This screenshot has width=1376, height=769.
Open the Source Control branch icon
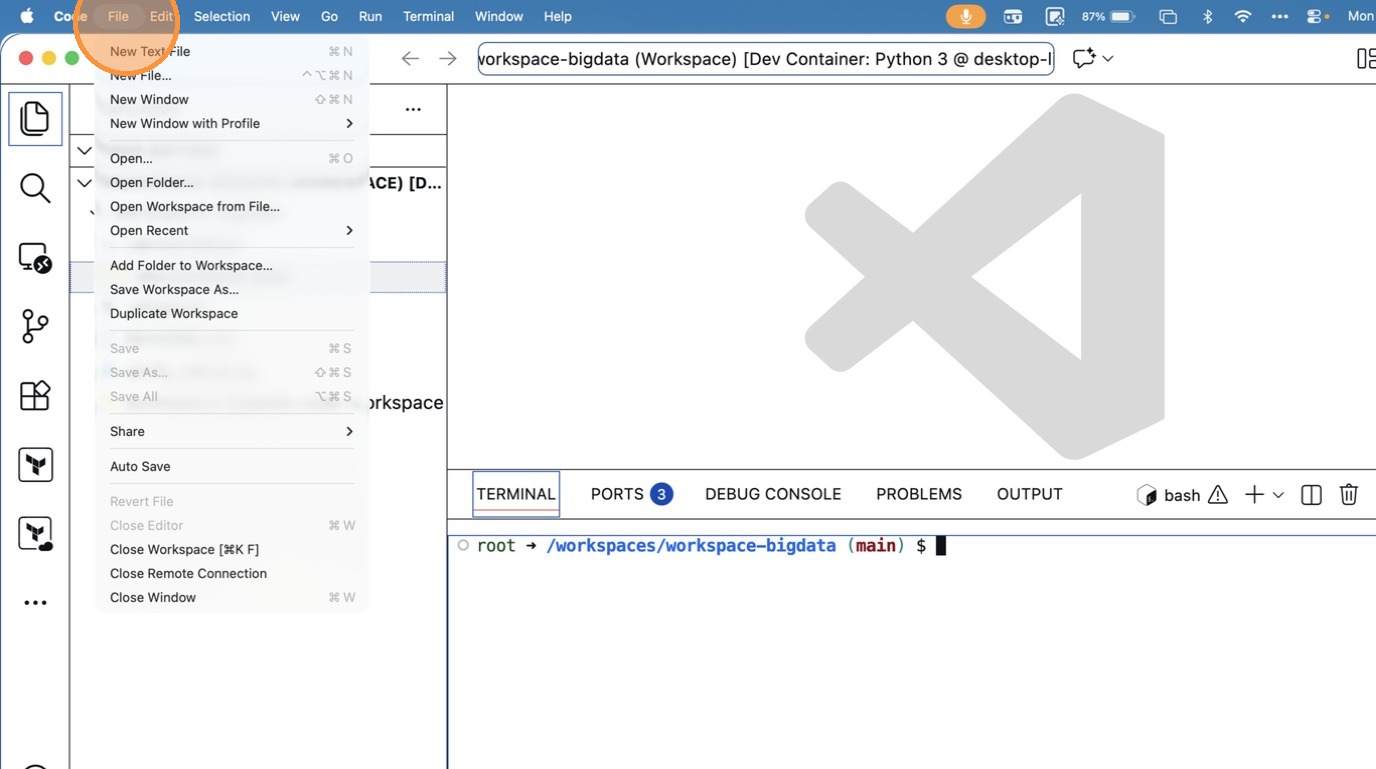tap(35, 326)
